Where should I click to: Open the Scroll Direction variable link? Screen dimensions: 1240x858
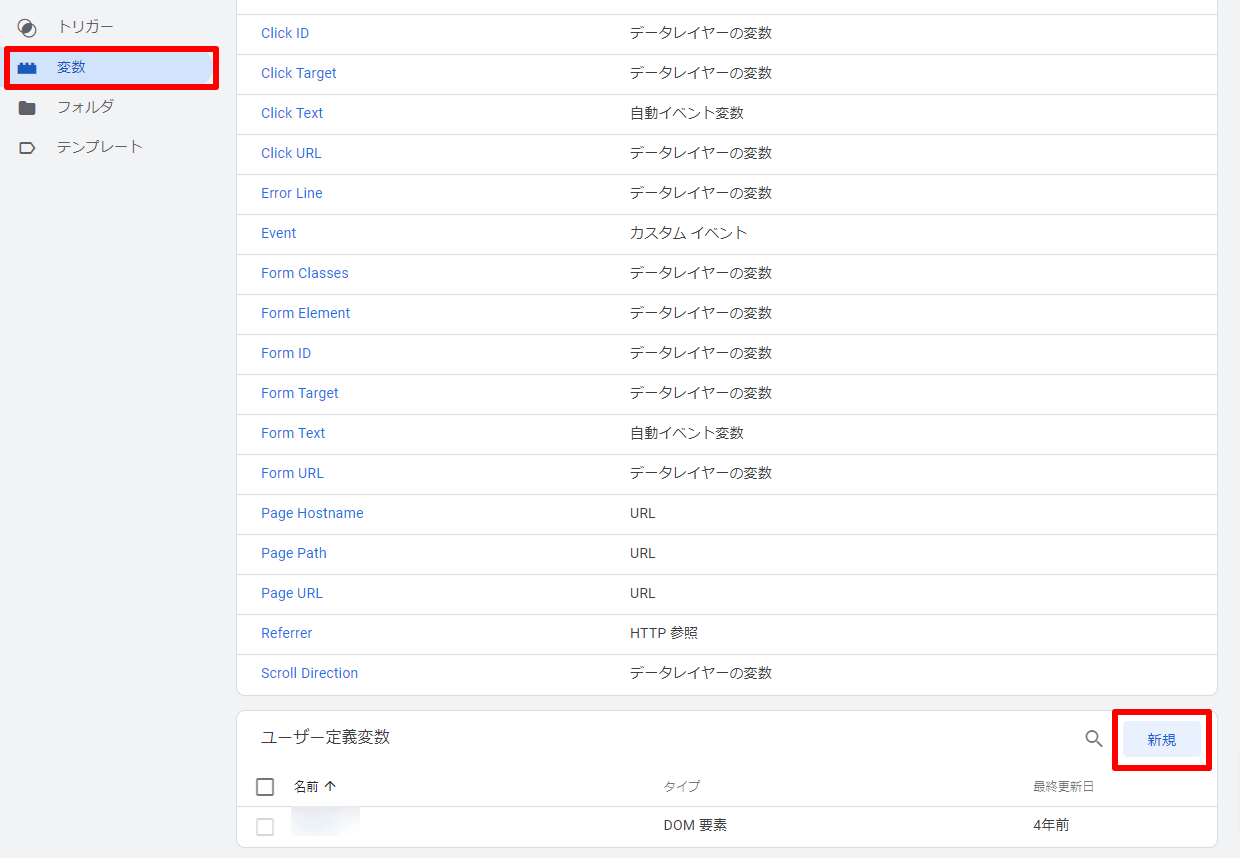point(309,673)
